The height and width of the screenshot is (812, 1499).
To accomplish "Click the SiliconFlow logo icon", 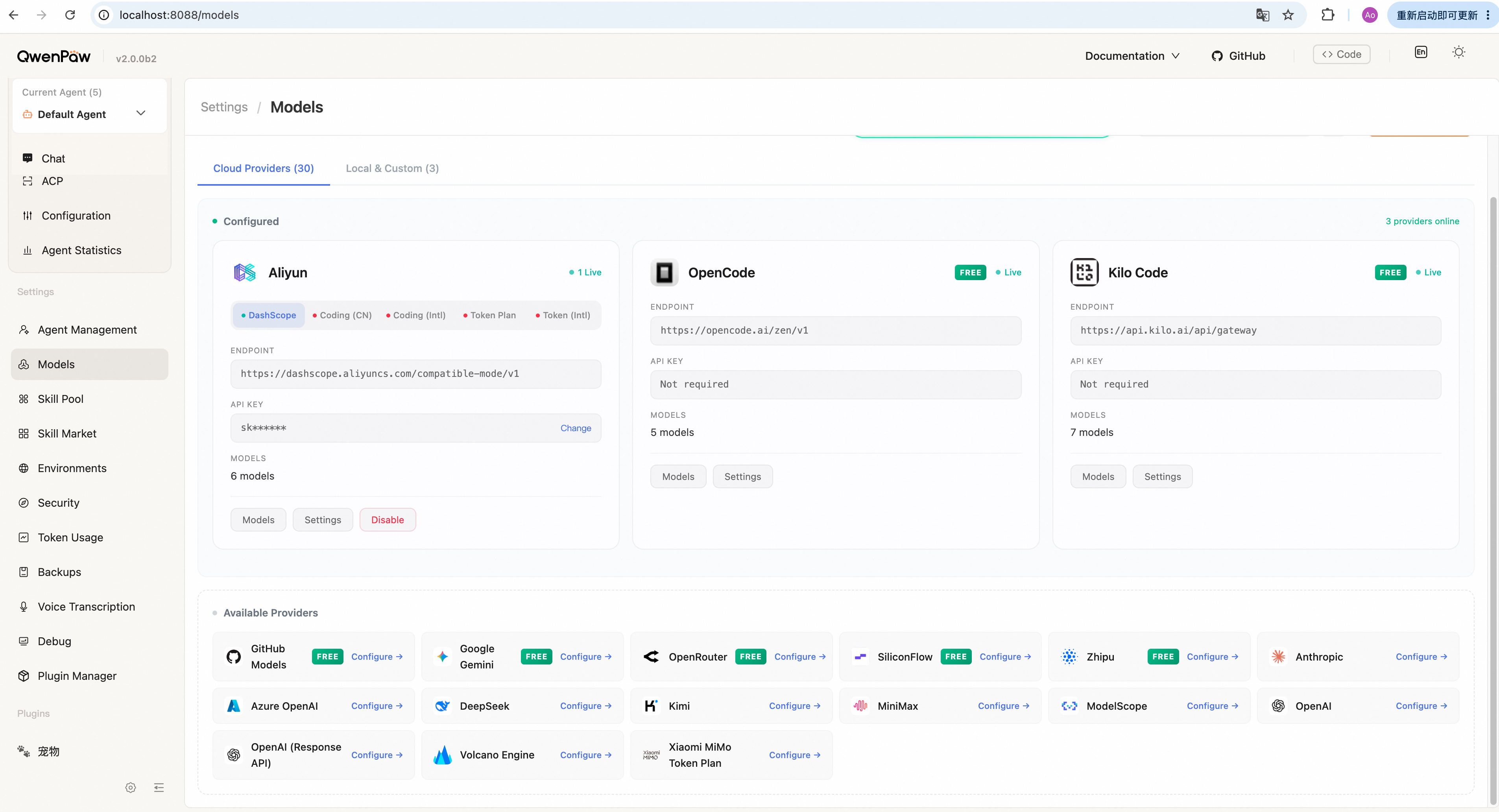I will pos(860,657).
